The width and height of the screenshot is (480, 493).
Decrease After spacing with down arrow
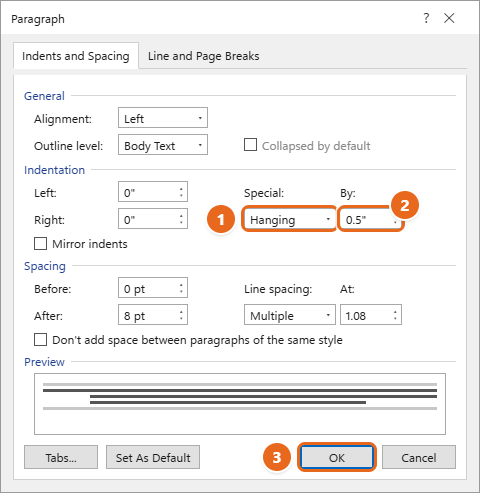point(181,318)
